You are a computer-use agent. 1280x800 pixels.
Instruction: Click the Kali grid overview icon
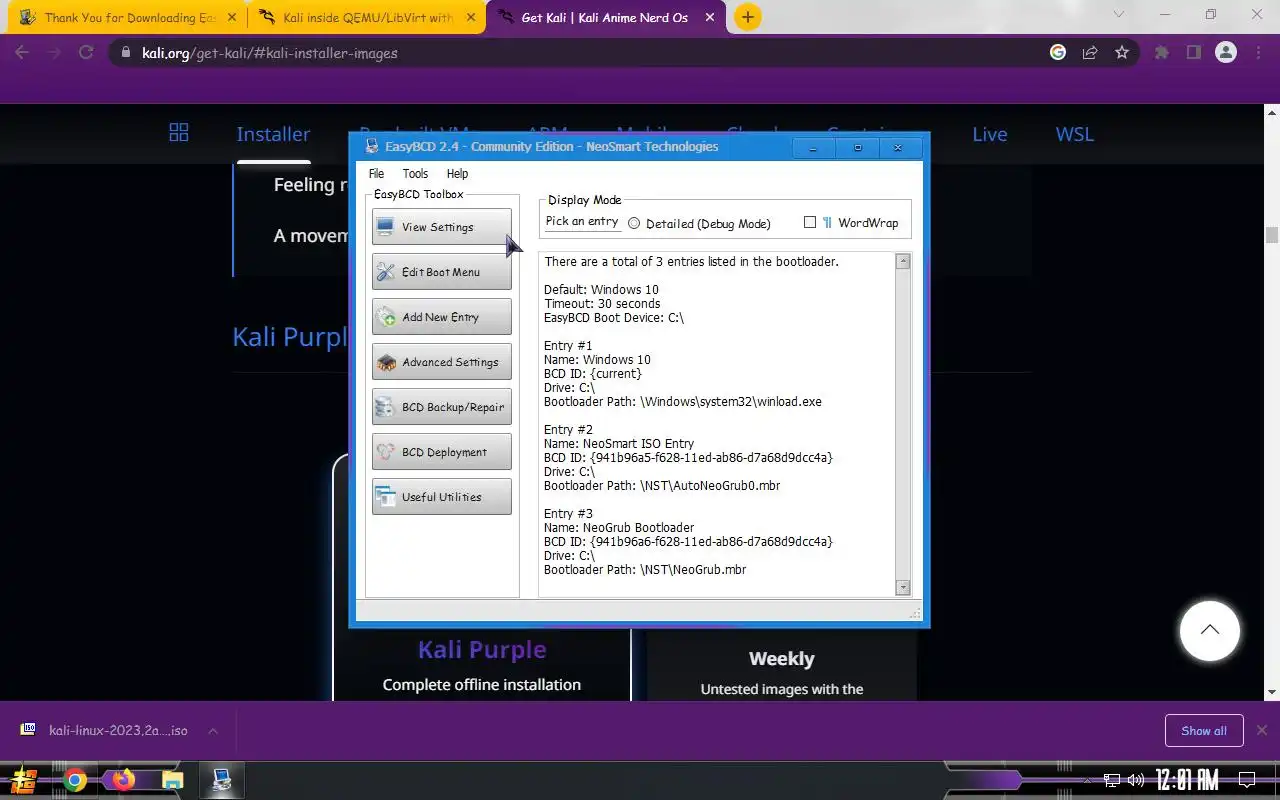click(179, 133)
